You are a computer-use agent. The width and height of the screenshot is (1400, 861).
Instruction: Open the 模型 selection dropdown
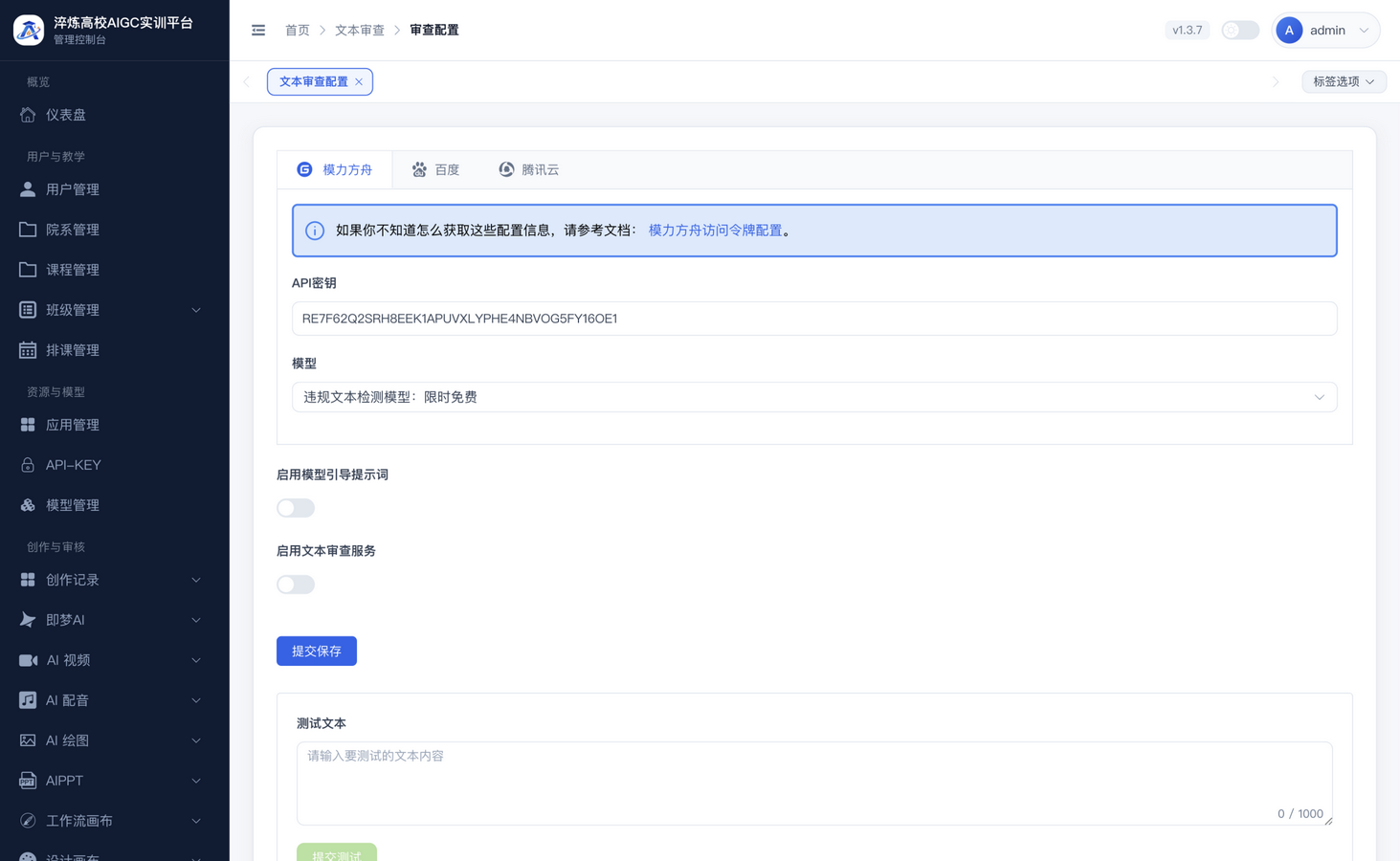[x=814, y=397]
